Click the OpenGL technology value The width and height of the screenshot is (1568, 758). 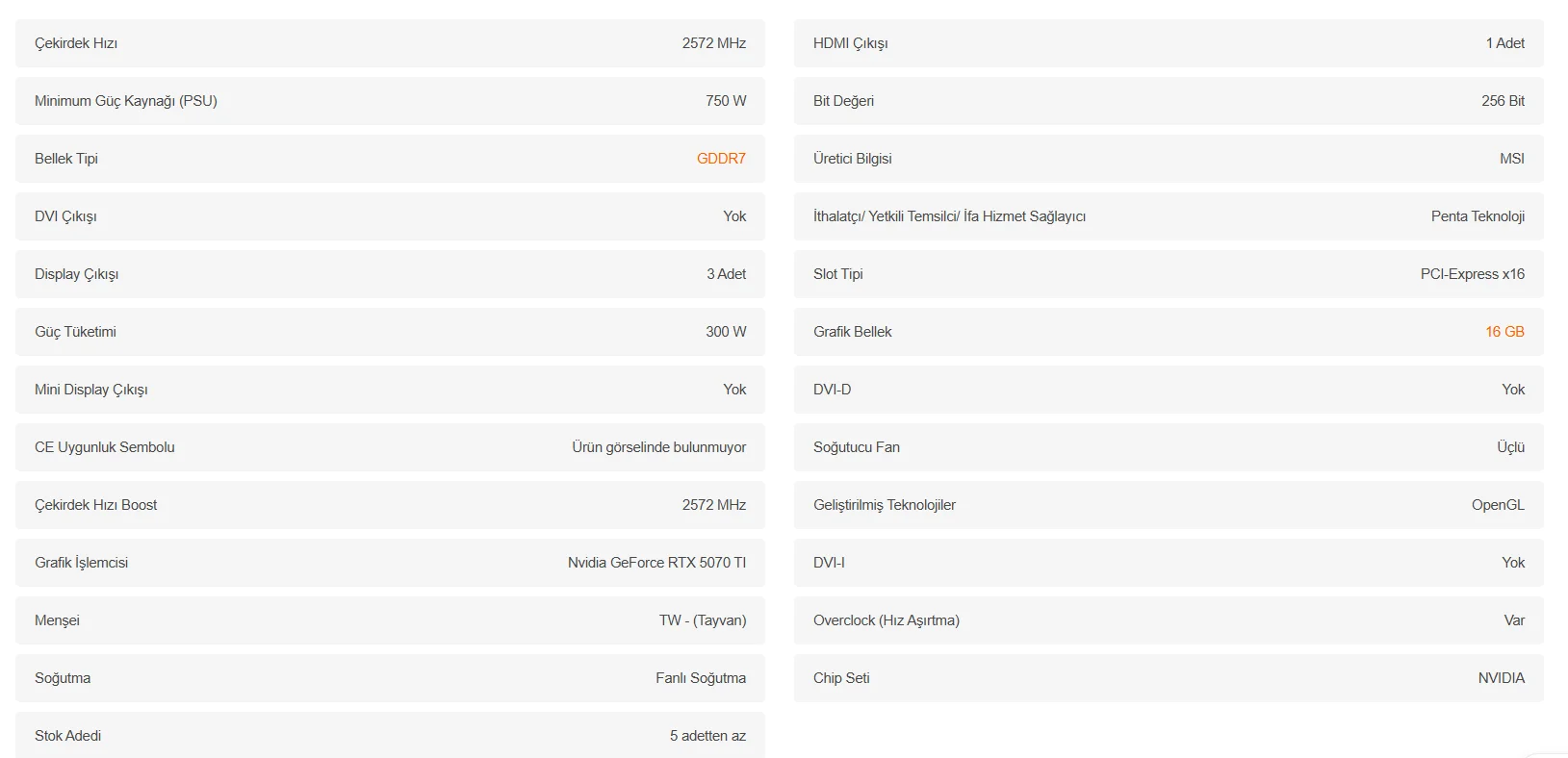click(1498, 505)
